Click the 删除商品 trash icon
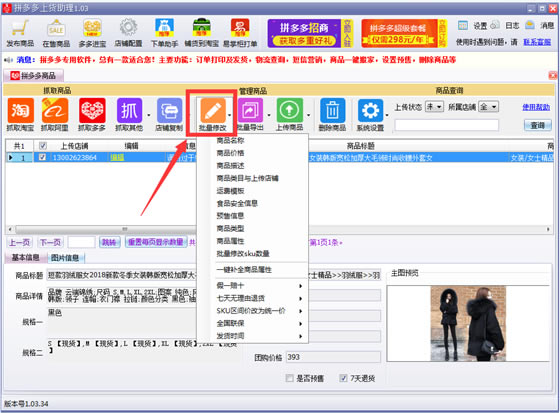The height and width of the screenshot is (413, 560). coord(332,114)
